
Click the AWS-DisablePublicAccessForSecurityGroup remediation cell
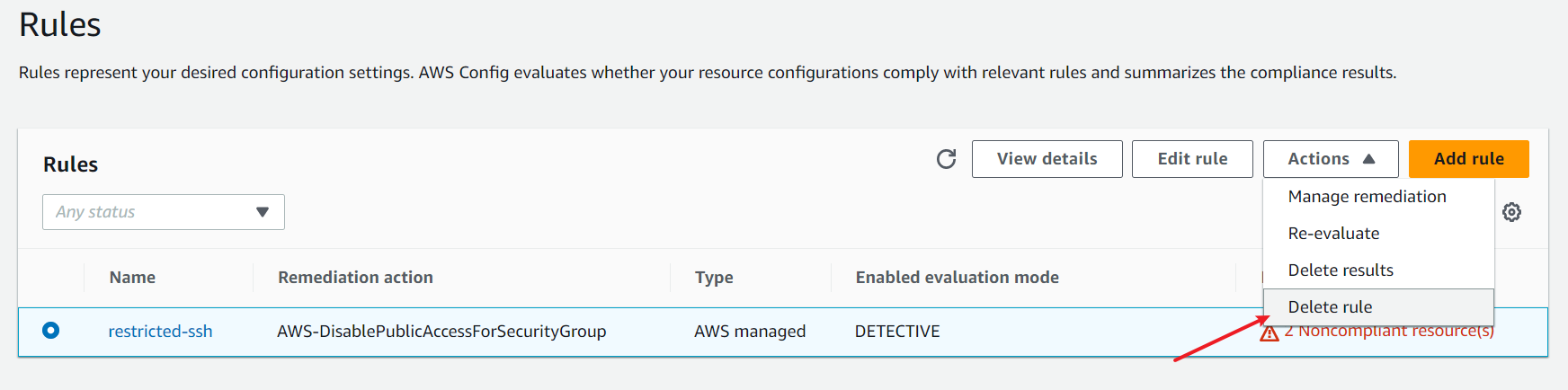coord(441,332)
